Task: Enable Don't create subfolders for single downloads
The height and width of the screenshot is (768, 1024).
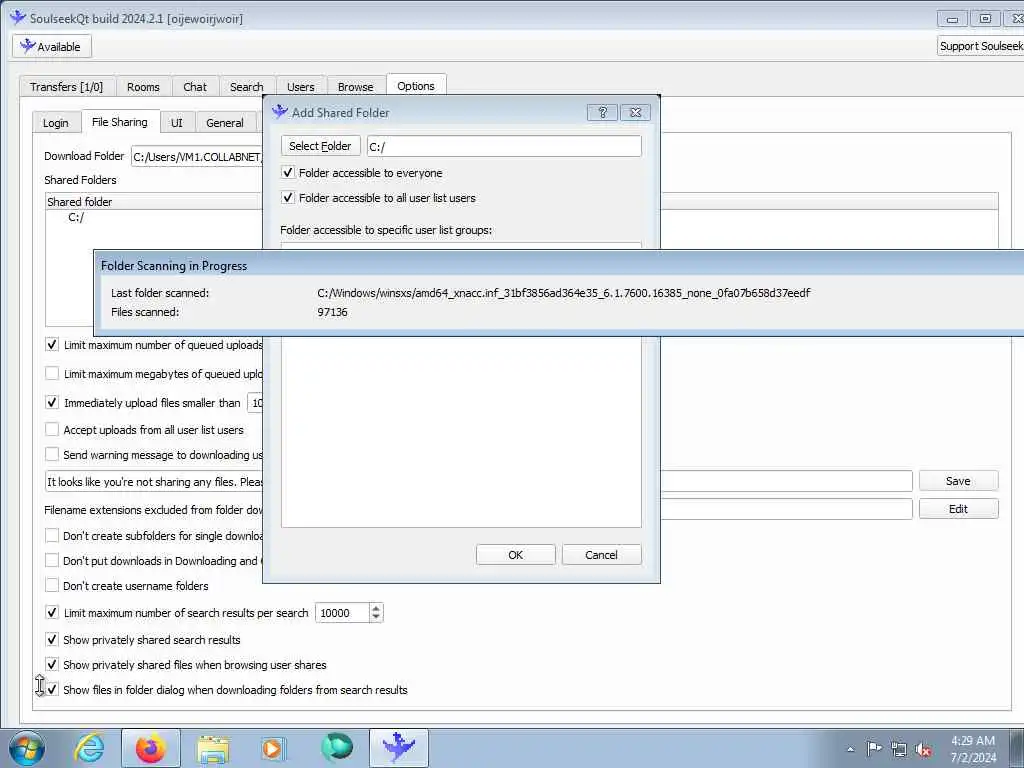Action: 52,536
